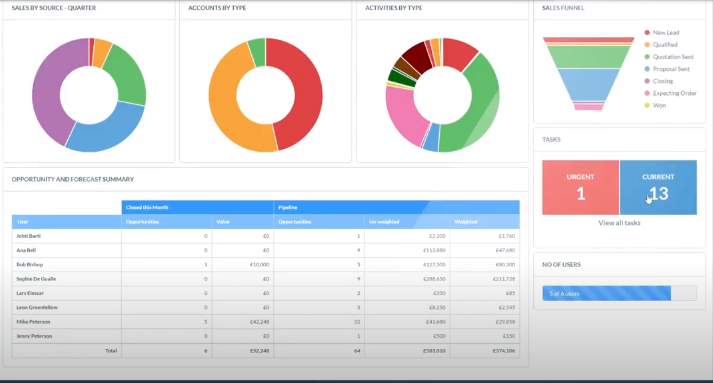Select the Won legend marker
Screen dimensions: 713x383
(647, 106)
